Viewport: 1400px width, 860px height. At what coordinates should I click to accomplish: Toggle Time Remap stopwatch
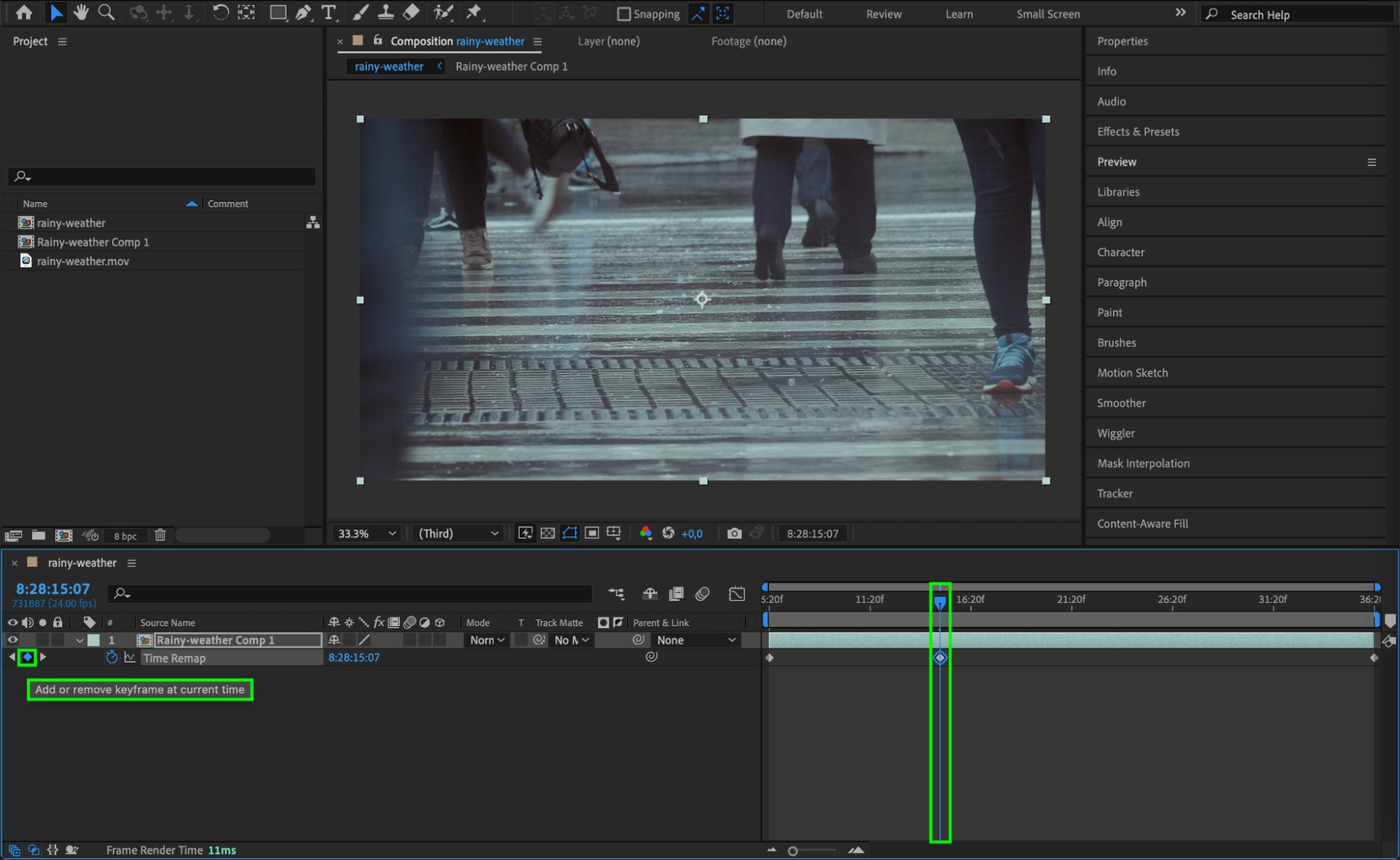111,658
